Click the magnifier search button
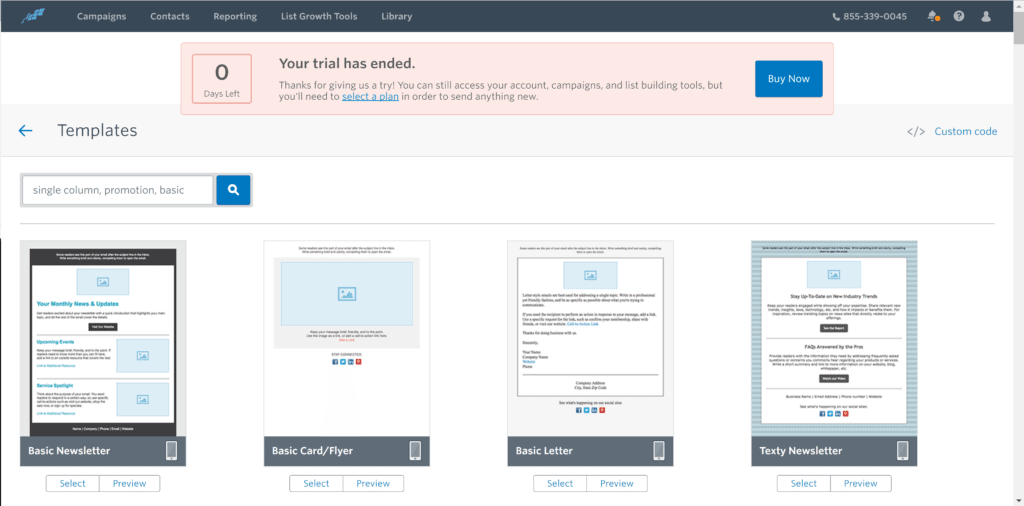 [233, 190]
